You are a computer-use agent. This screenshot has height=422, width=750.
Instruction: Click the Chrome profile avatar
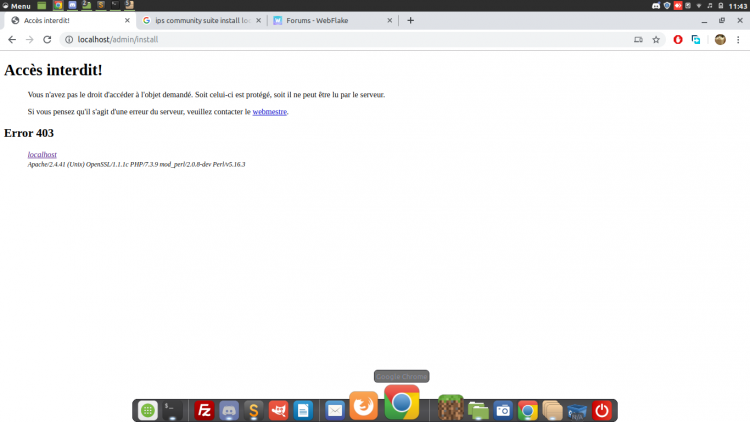pyautogui.click(x=719, y=39)
